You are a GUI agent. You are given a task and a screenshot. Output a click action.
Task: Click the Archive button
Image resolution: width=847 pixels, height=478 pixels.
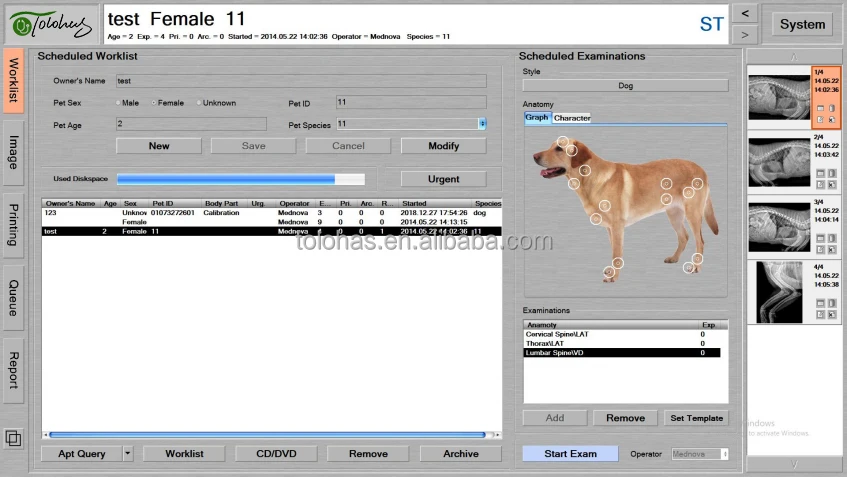pyautogui.click(x=461, y=454)
